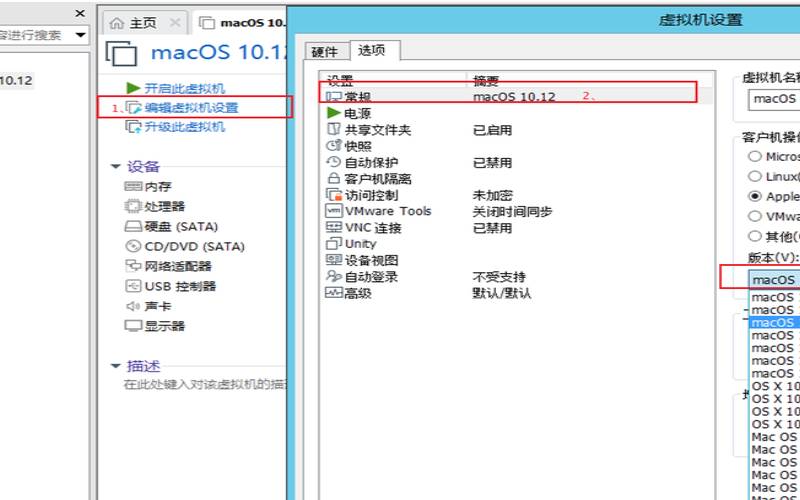This screenshot has height=500, width=800.
Task: Click the 版本 version combo box
Action: pyautogui.click(x=774, y=280)
